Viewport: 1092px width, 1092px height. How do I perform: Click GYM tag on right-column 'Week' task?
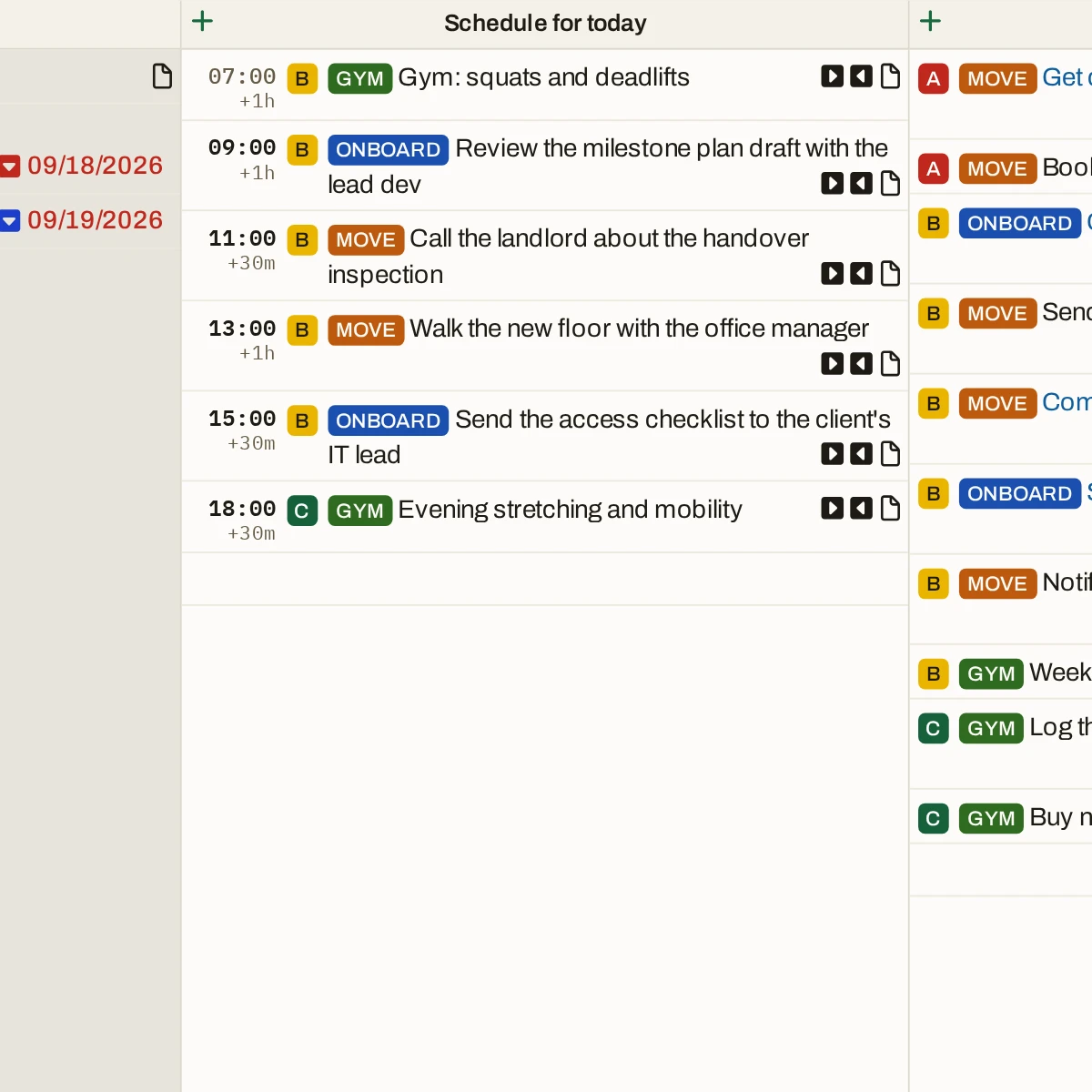coord(991,673)
